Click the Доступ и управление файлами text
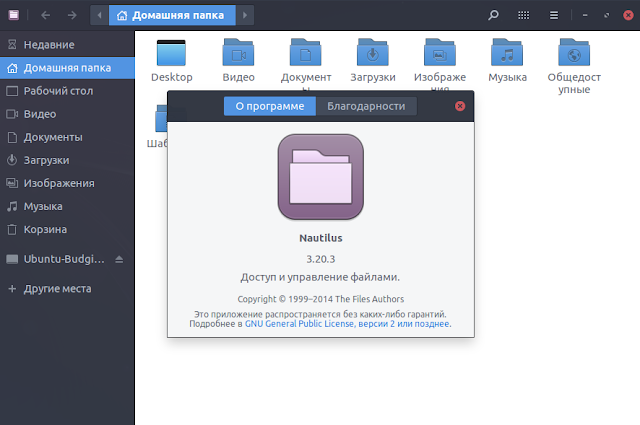The height and width of the screenshot is (425, 640). pyautogui.click(x=320, y=277)
